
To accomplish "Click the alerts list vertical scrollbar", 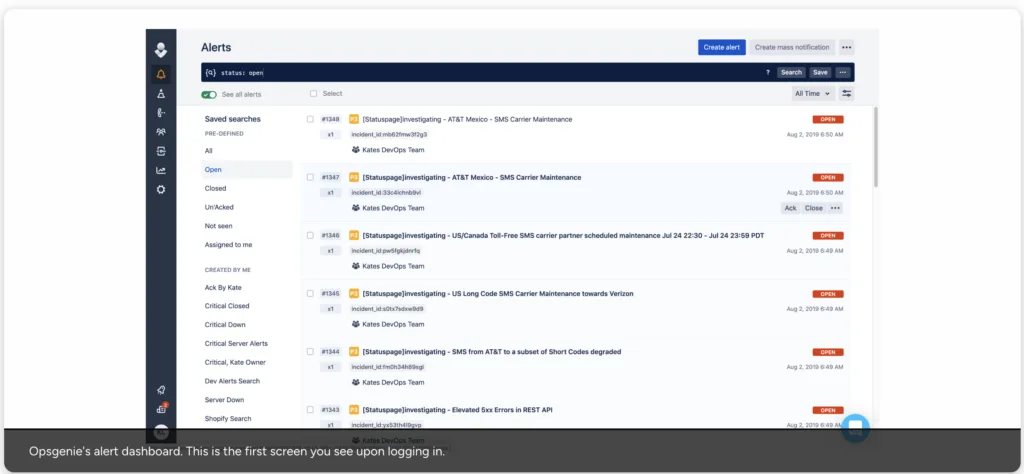I will click(875, 147).
